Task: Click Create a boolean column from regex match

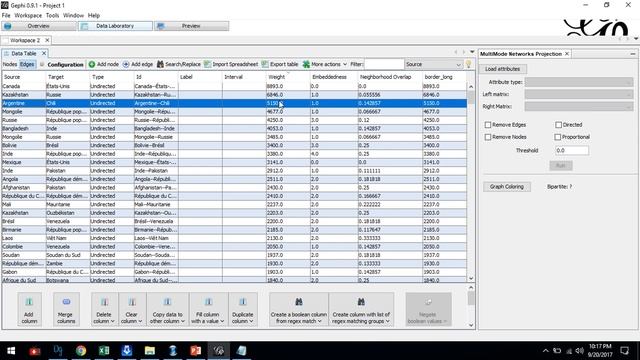Action: [299, 309]
